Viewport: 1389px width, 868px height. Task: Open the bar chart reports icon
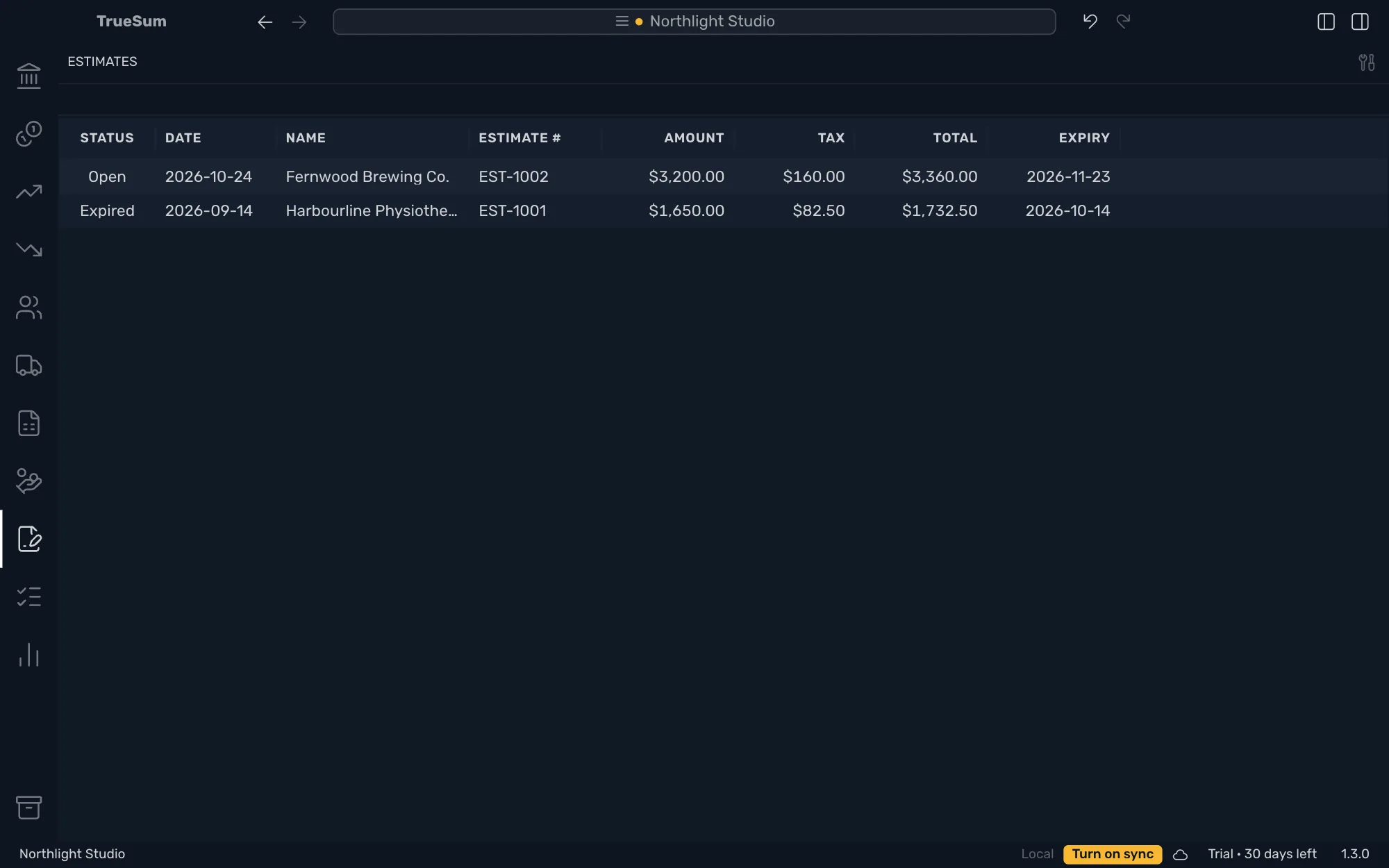[28, 655]
